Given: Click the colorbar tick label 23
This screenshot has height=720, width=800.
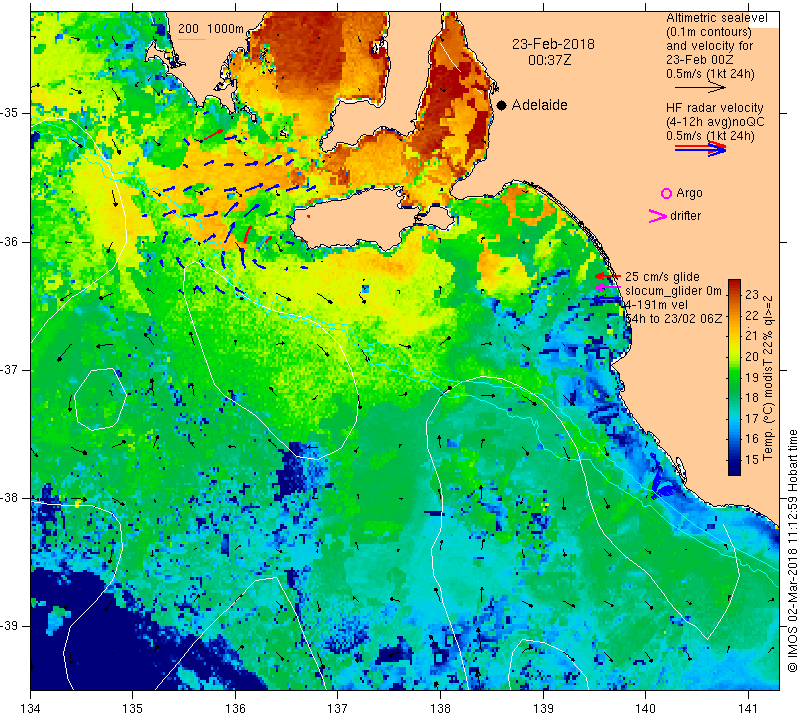Looking at the screenshot, I should (x=752, y=294).
